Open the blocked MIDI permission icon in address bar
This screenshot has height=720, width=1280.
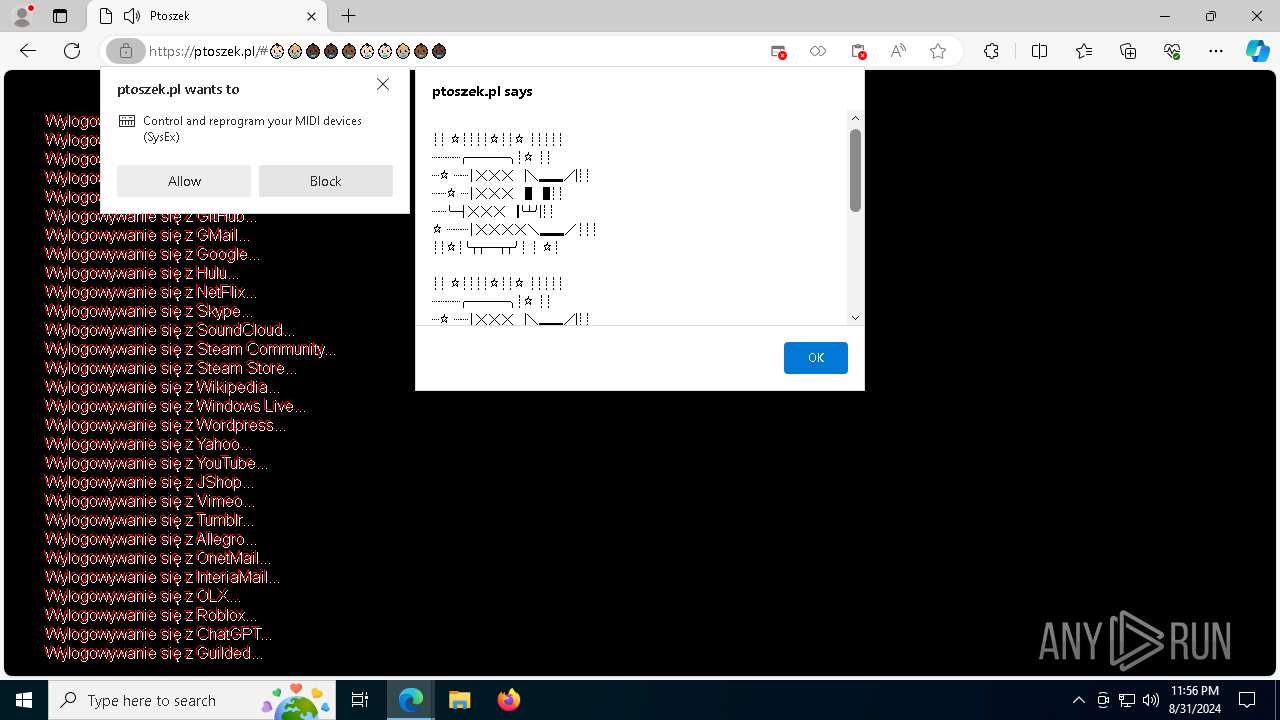858,52
